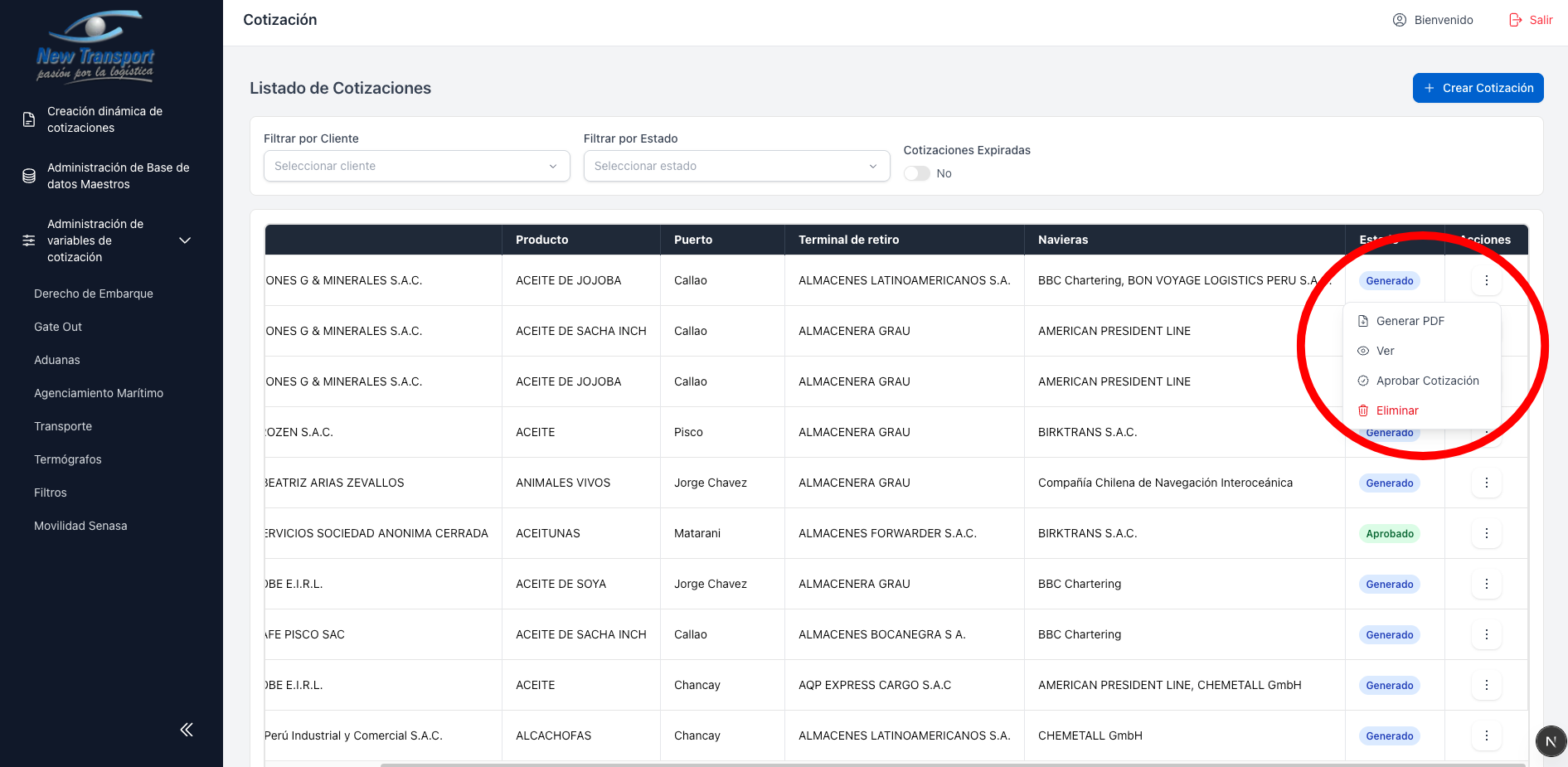Select Generar PDF from the context menu

coord(1410,321)
